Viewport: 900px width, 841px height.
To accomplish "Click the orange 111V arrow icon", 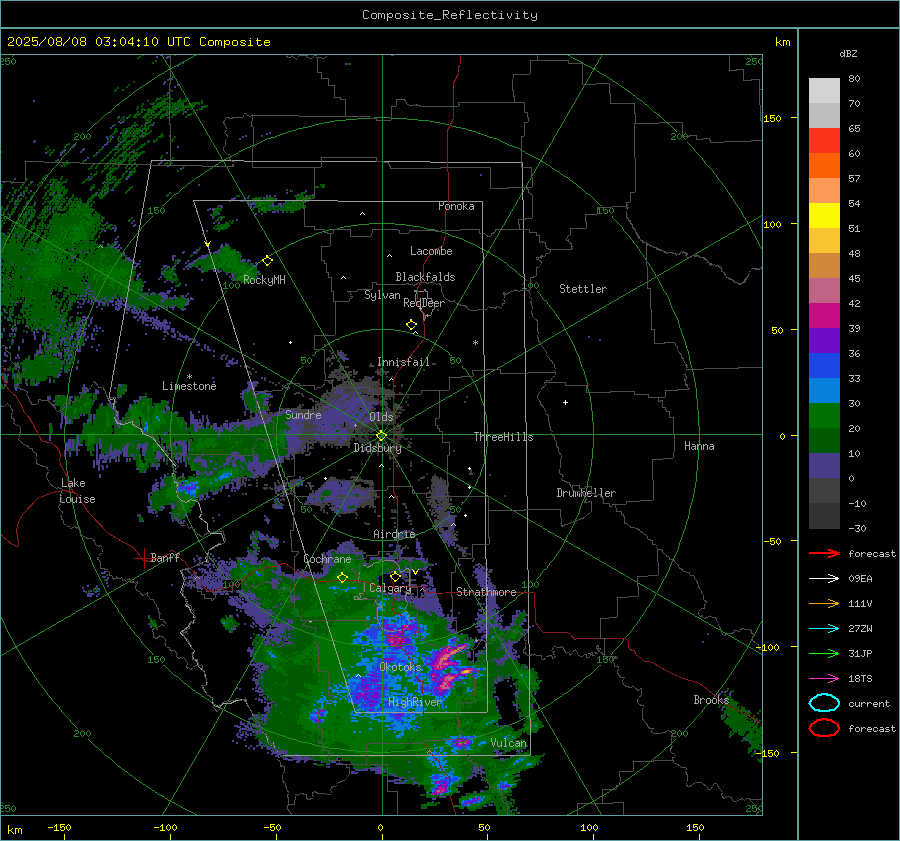I will [x=824, y=603].
